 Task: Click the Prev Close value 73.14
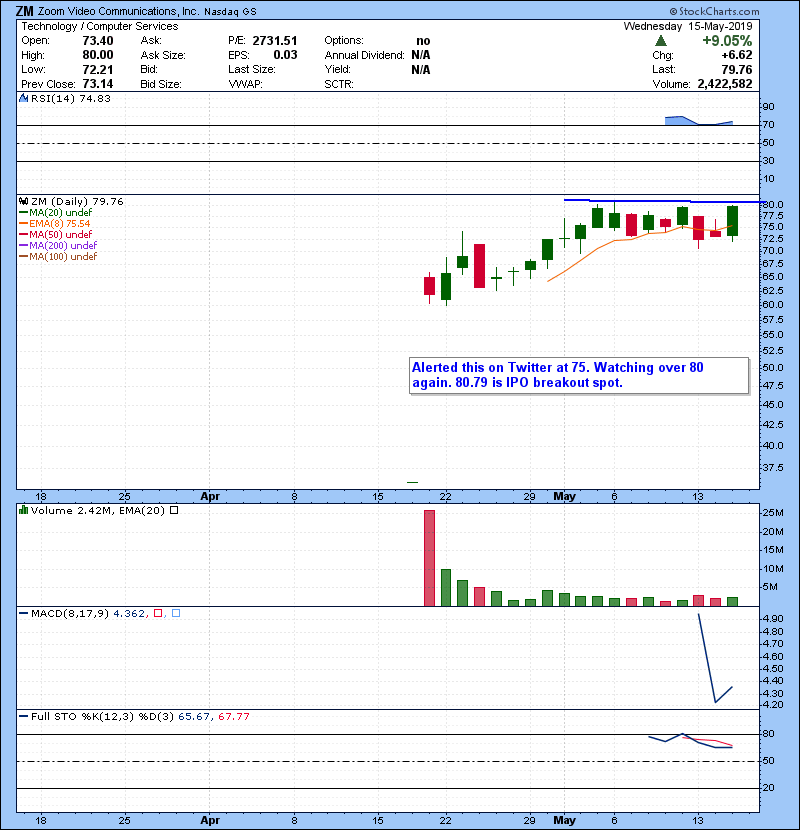(x=97, y=84)
